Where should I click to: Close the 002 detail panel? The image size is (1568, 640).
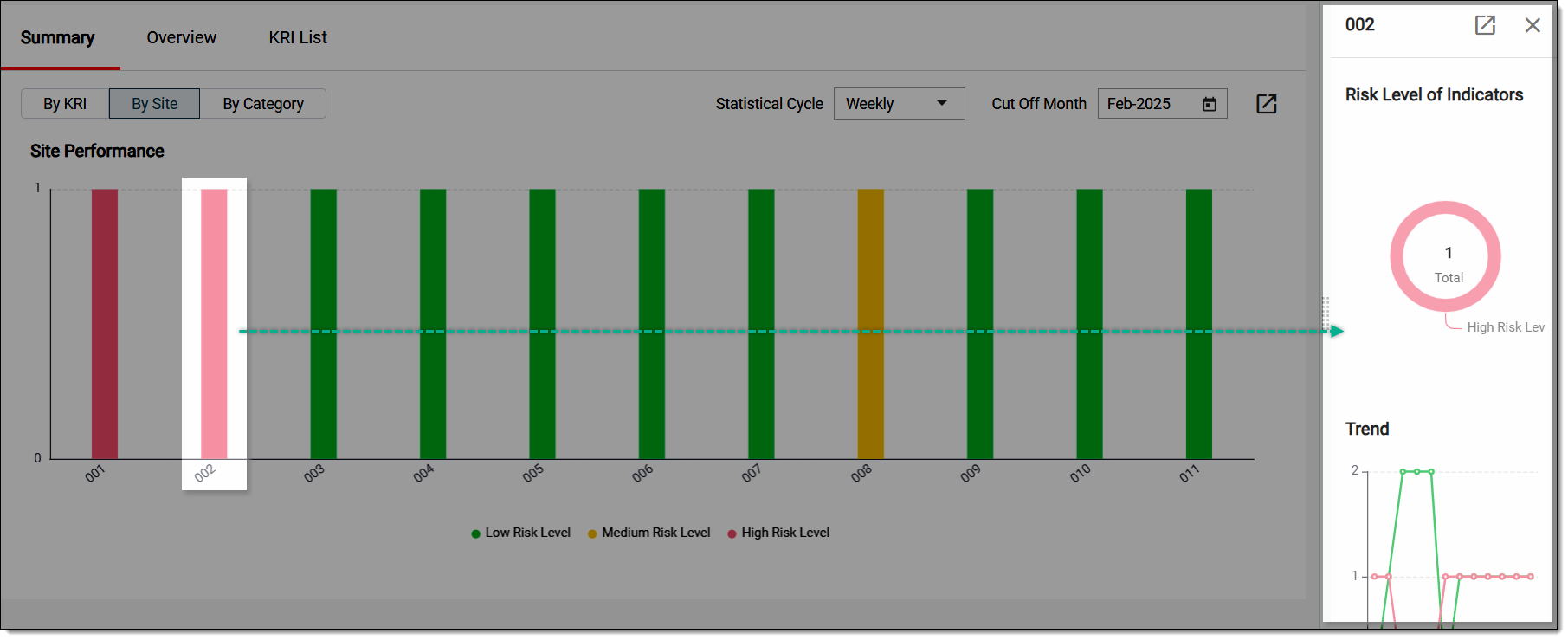click(1533, 25)
